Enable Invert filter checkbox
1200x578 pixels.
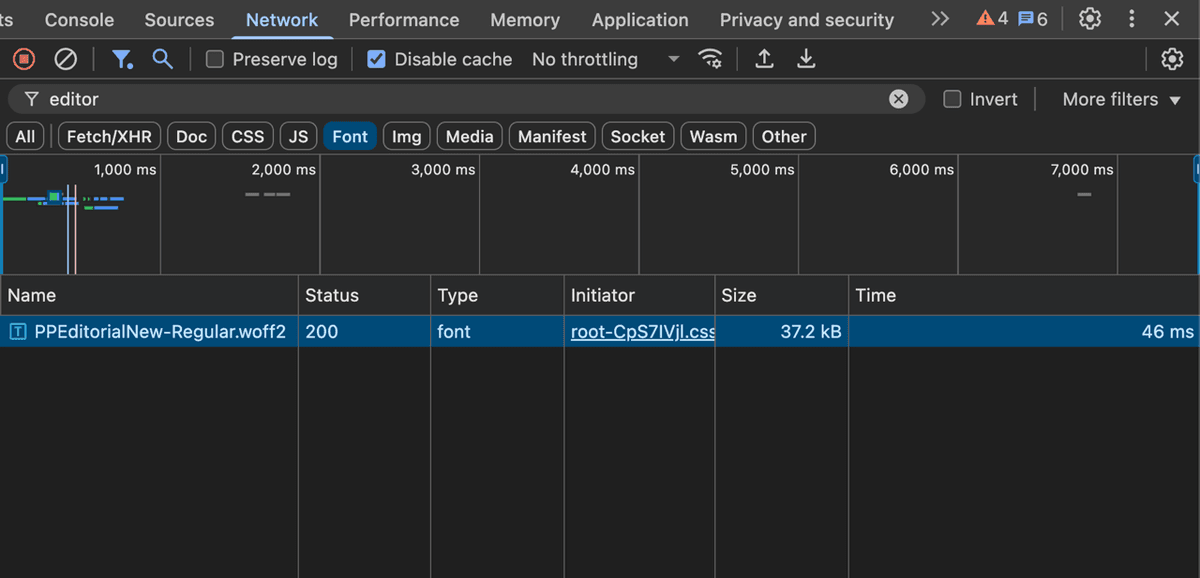click(953, 99)
